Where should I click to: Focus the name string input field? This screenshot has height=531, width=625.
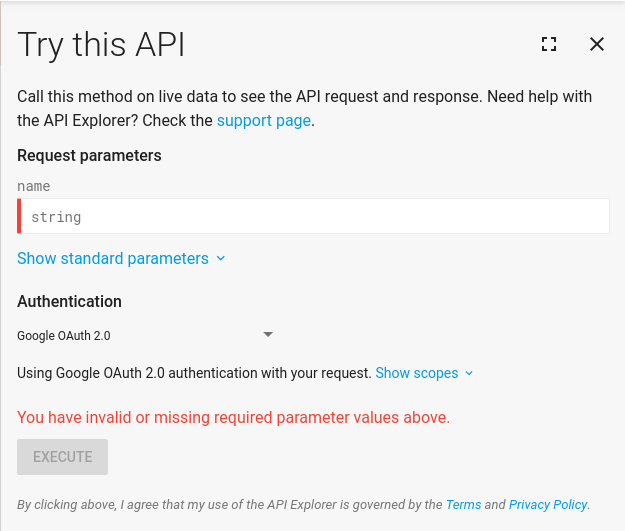[x=315, y=217]
